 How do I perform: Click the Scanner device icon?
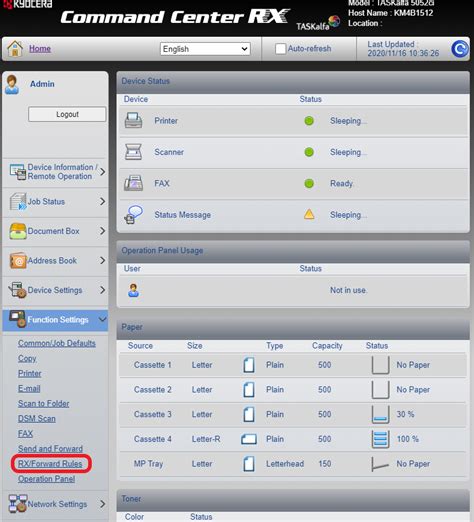point(133,152)
